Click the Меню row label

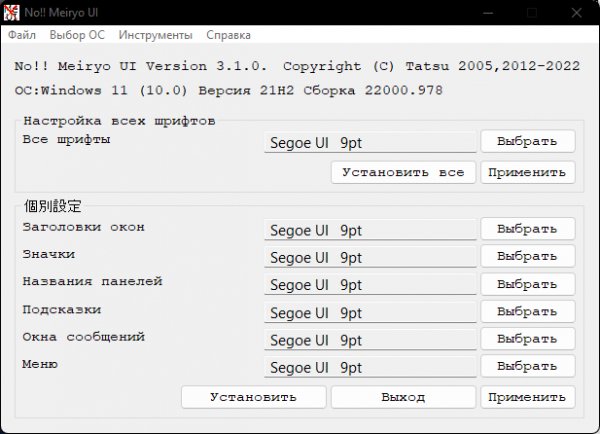(40, 364)
